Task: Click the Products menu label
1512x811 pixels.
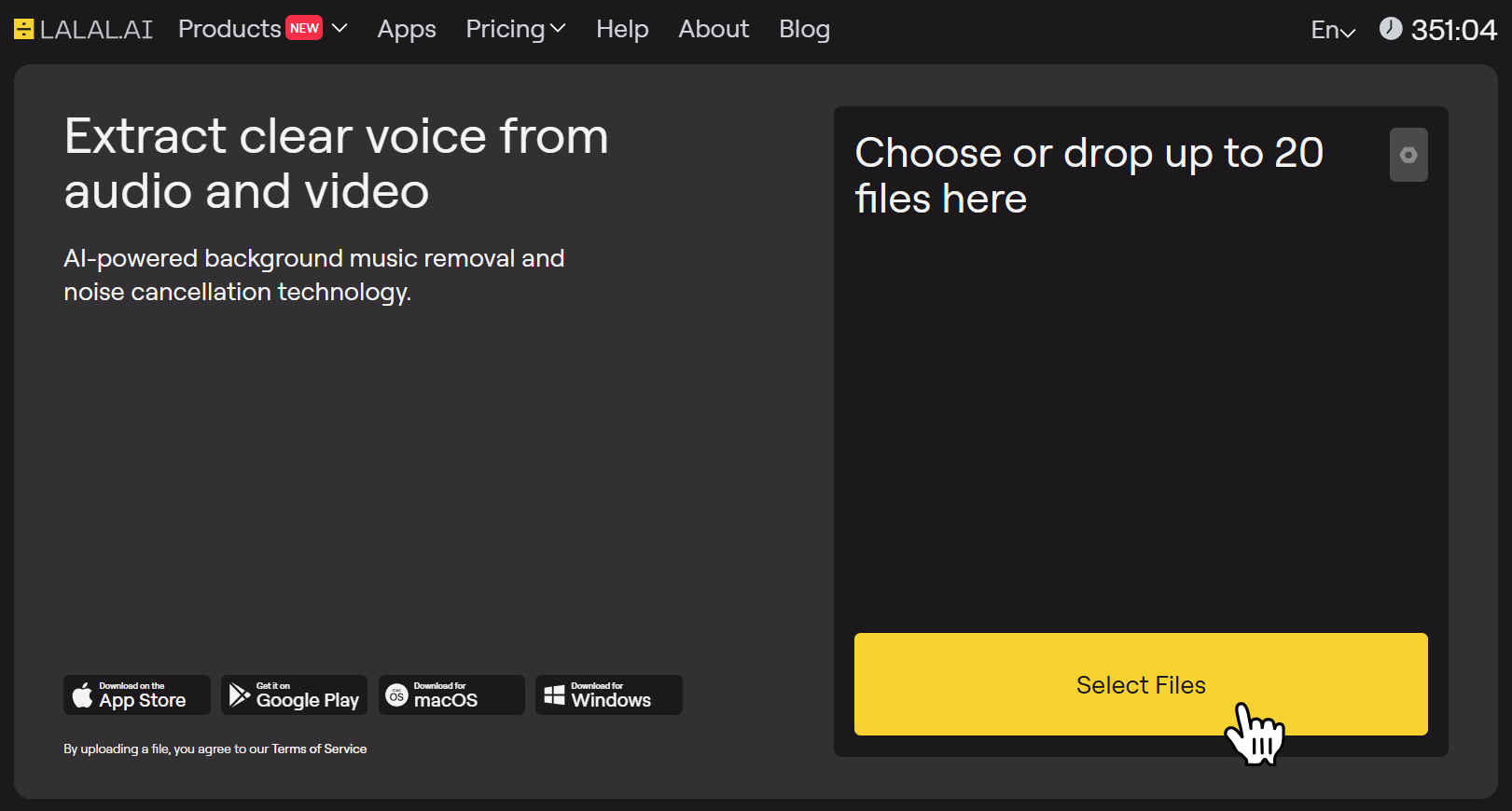Action: click(x=229, y=30)
